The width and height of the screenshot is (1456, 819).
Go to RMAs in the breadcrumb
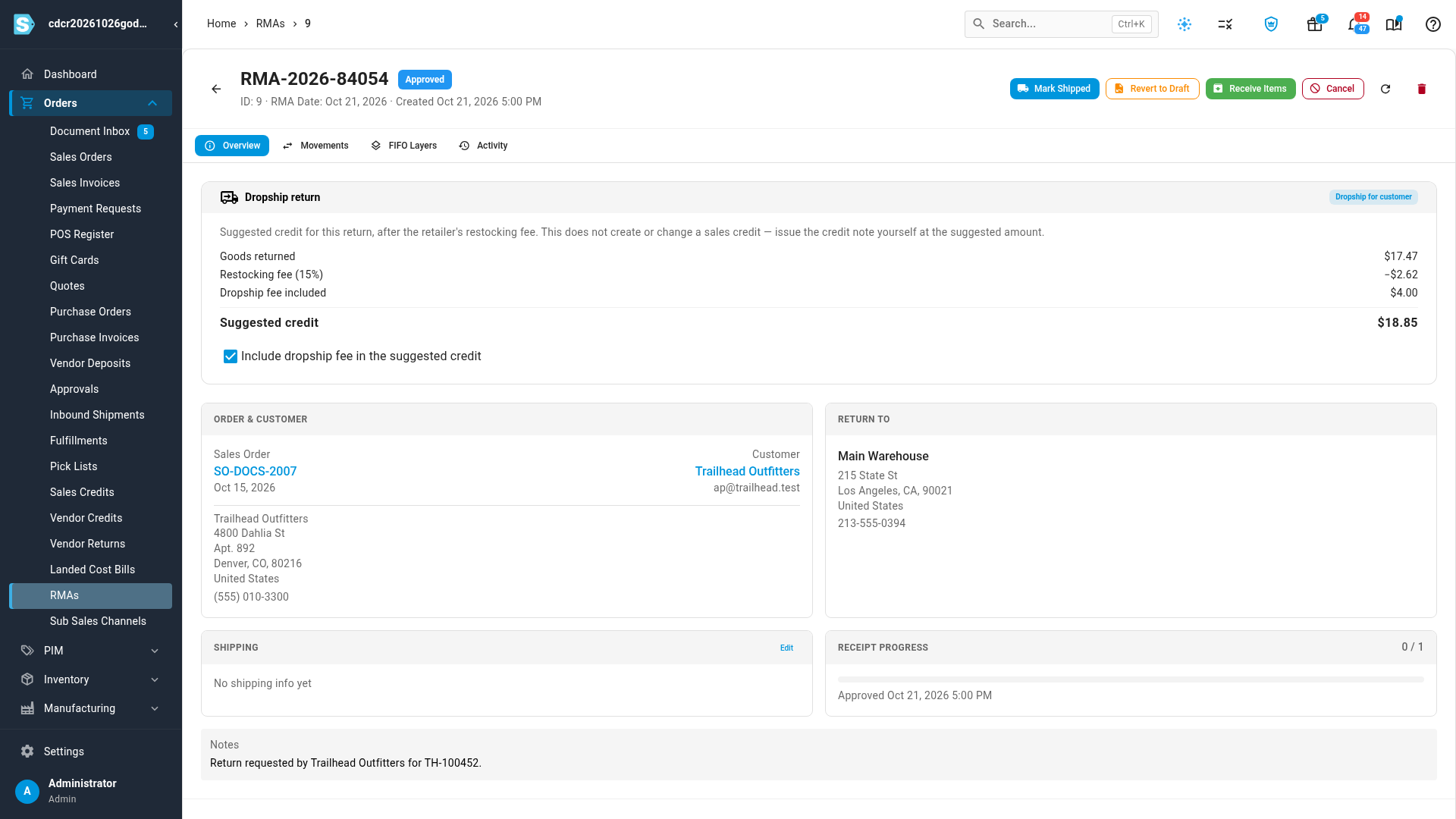coord(270,24)
